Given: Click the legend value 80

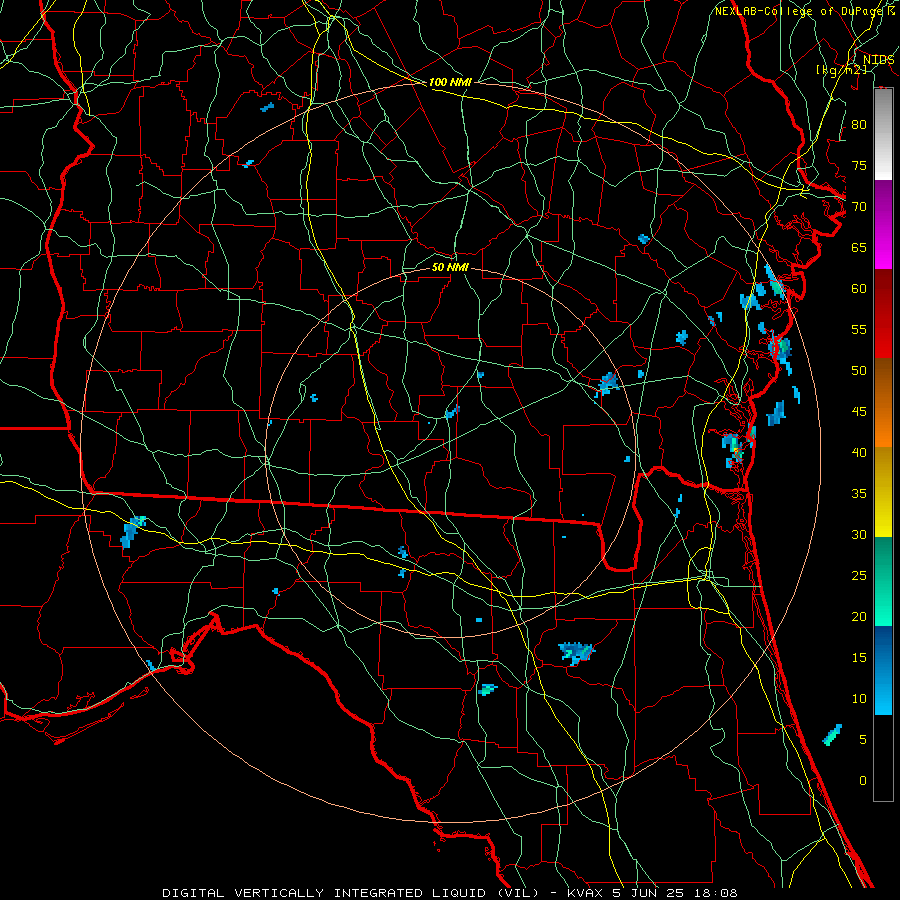Looking at the screenshot, I should click(859, 125).
